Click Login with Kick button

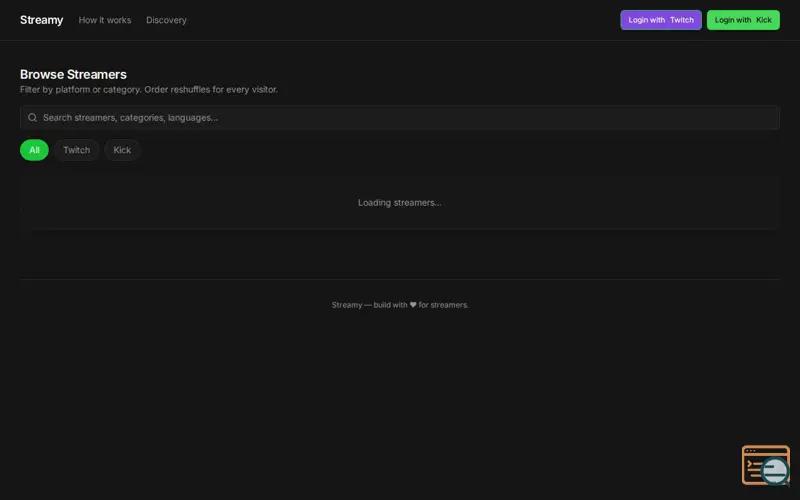743,20
